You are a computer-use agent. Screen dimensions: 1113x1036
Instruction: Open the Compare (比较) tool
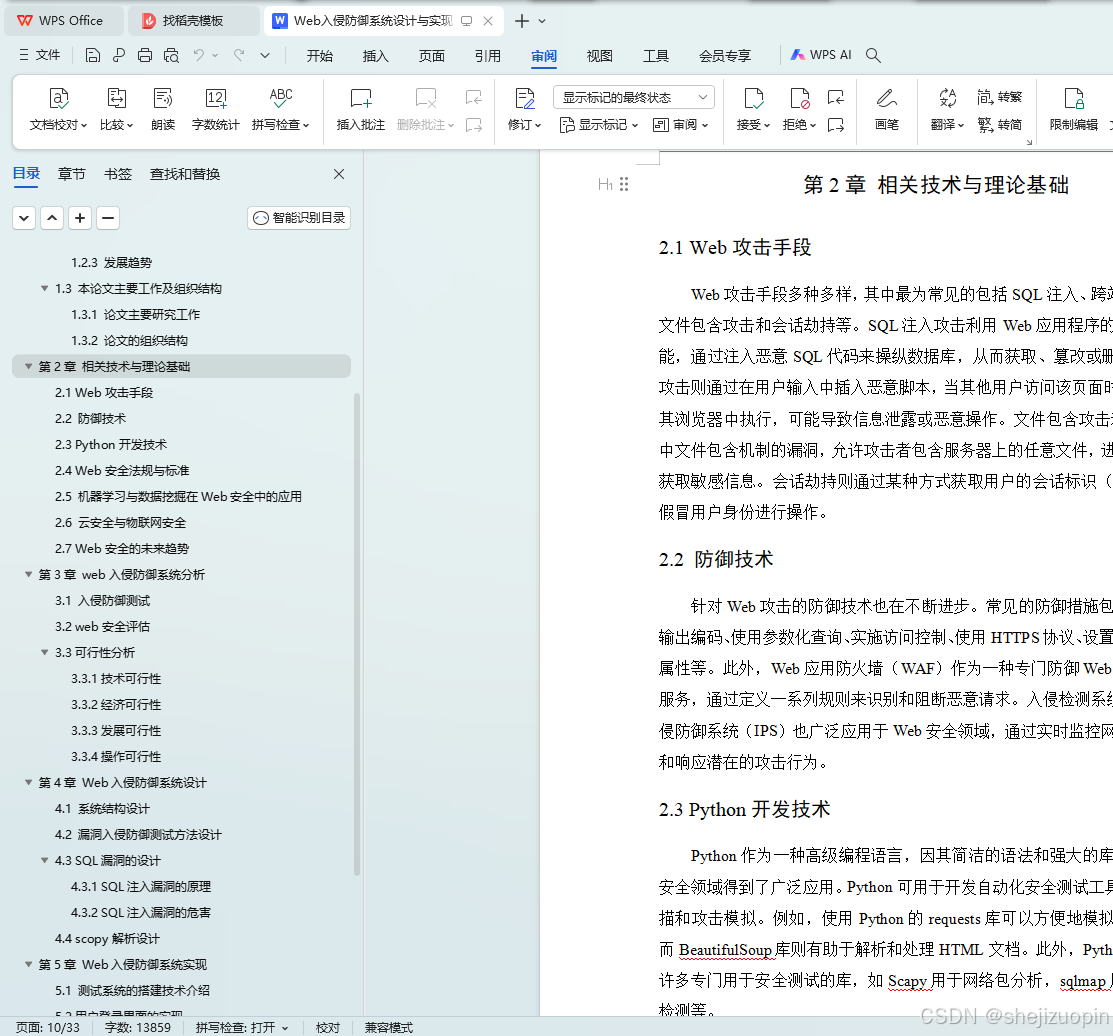tap(116, 109)
